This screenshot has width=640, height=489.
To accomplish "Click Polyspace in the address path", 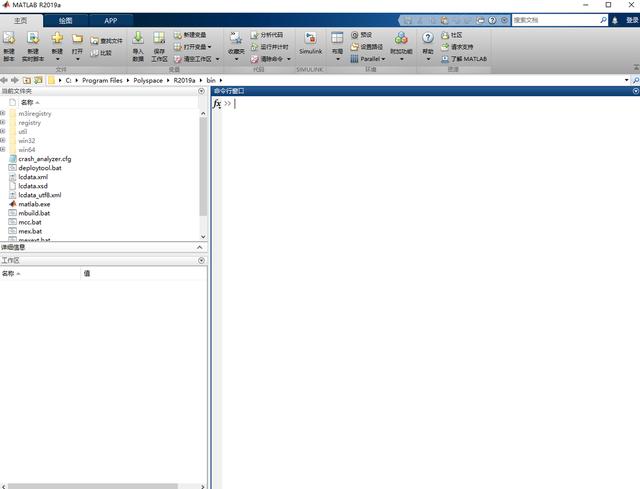I will coord(148,80).
